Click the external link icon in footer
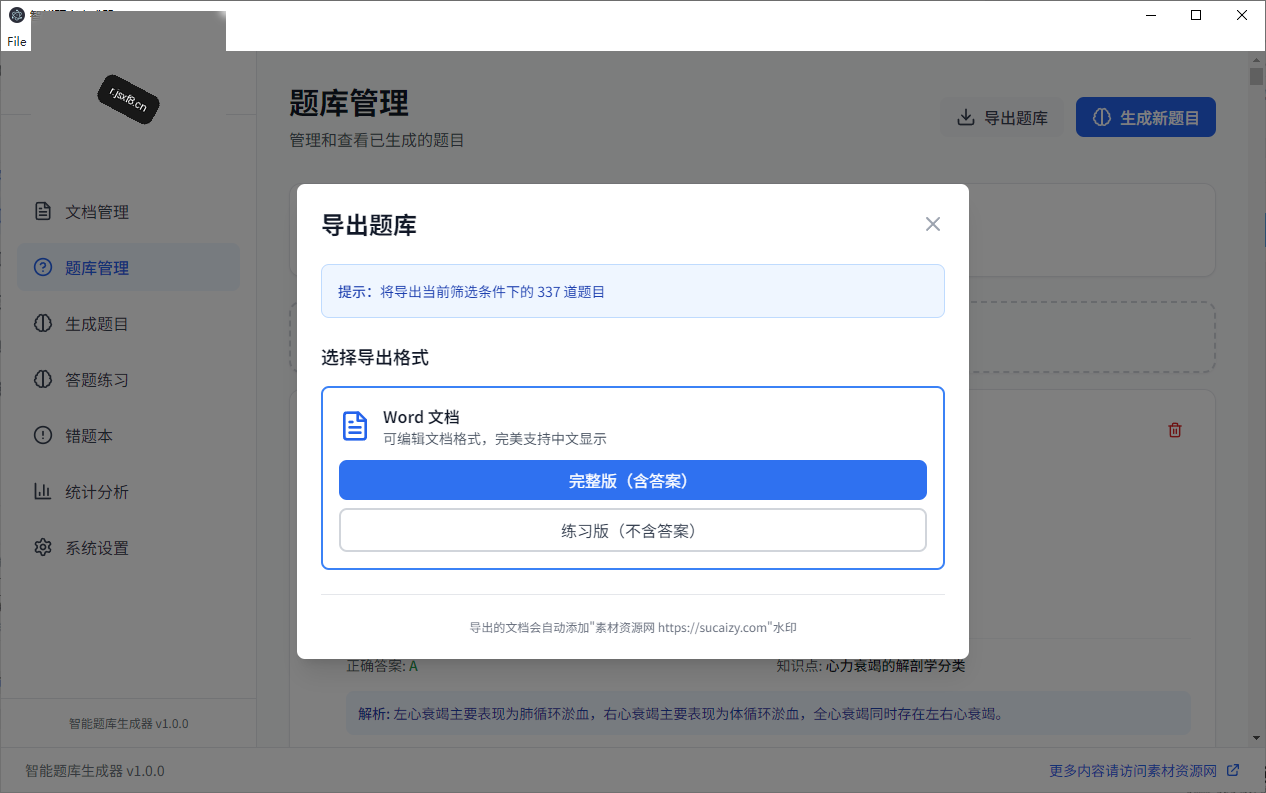 point(1233,770)
